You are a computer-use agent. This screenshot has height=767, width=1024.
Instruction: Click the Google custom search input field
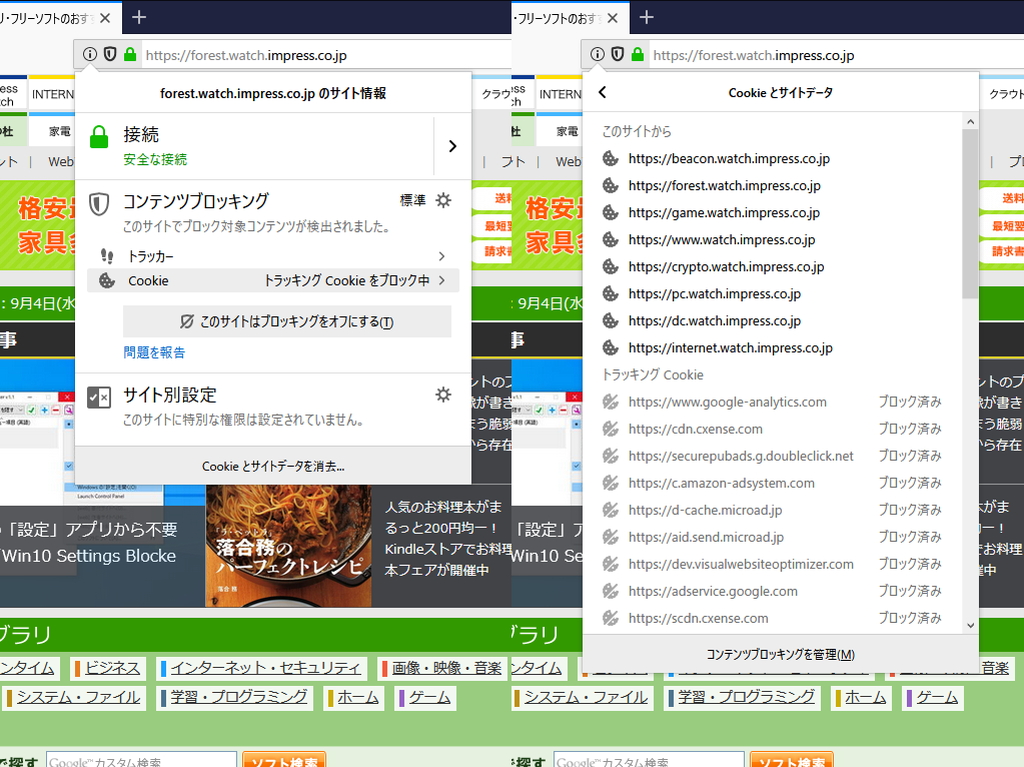click(x=140, y=759)
